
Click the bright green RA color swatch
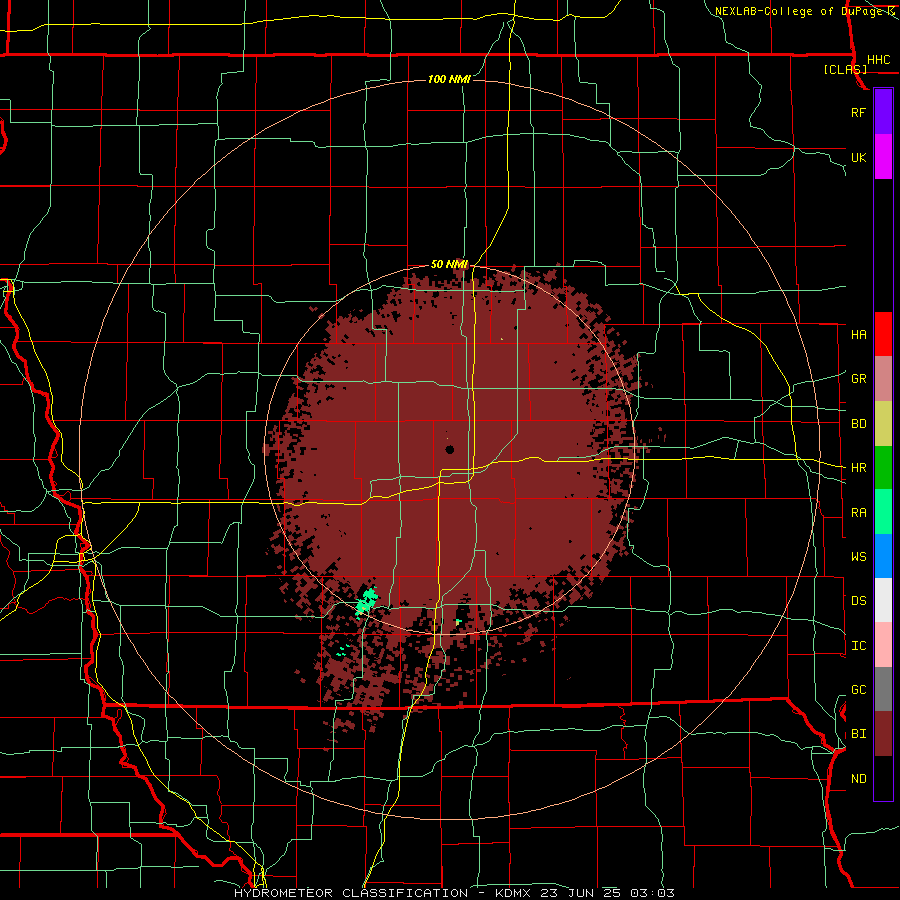pos(883,512)
